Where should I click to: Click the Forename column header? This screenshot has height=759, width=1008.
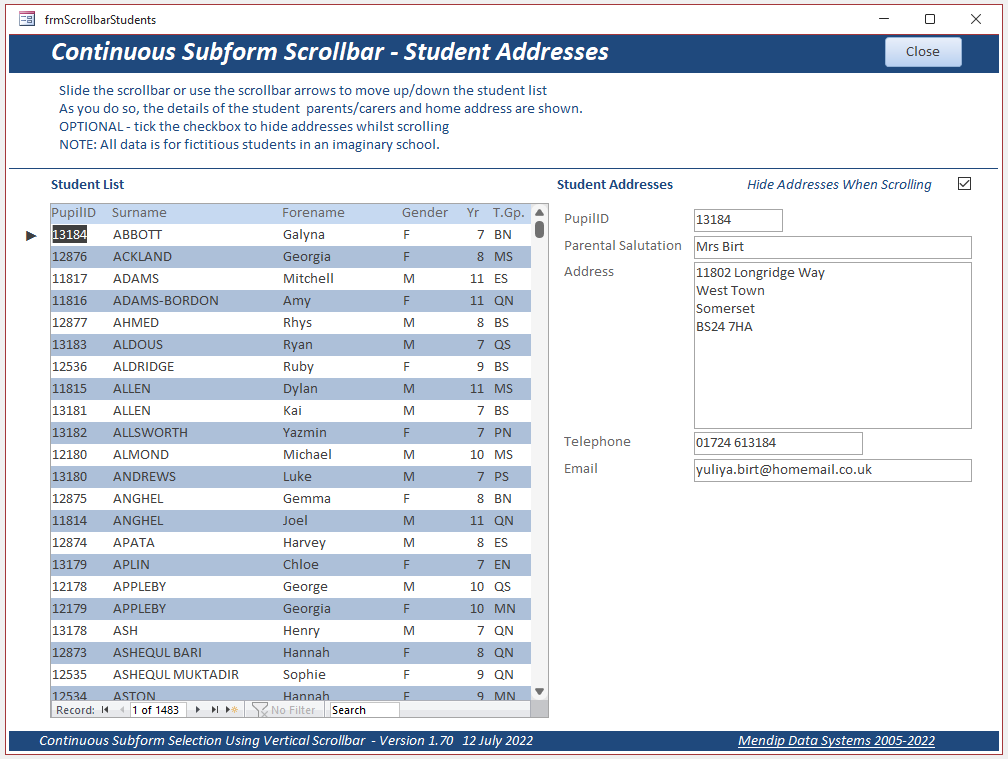[x=313, y=213]
